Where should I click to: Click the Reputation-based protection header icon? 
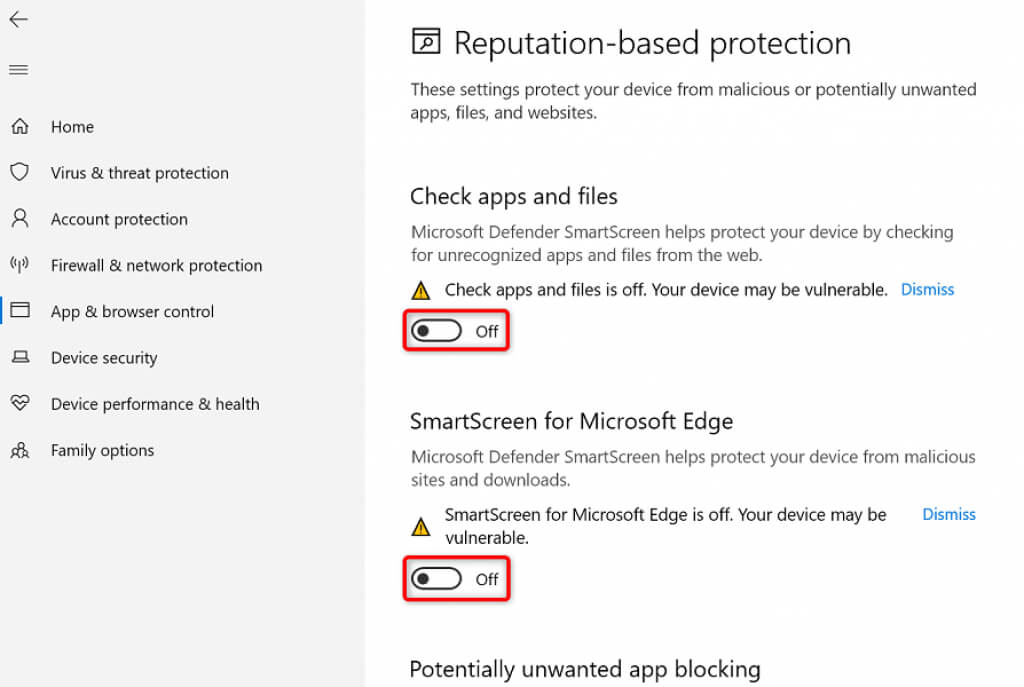pos(425,42)
